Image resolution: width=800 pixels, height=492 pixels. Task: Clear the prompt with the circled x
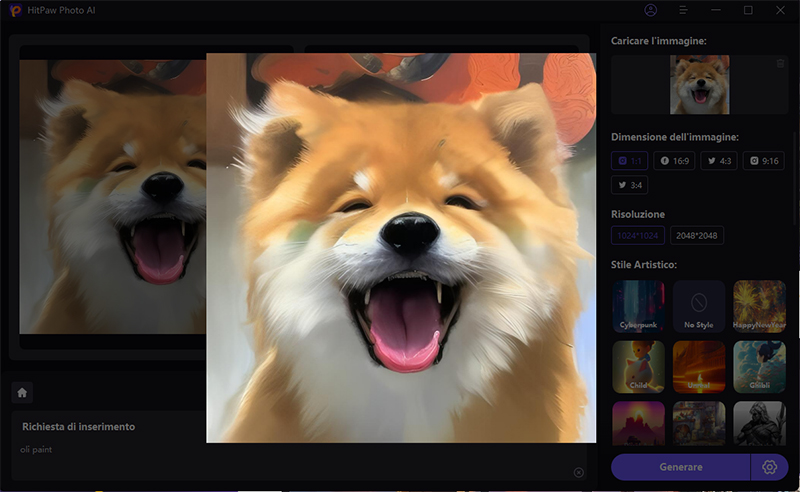tap(579, 472)
